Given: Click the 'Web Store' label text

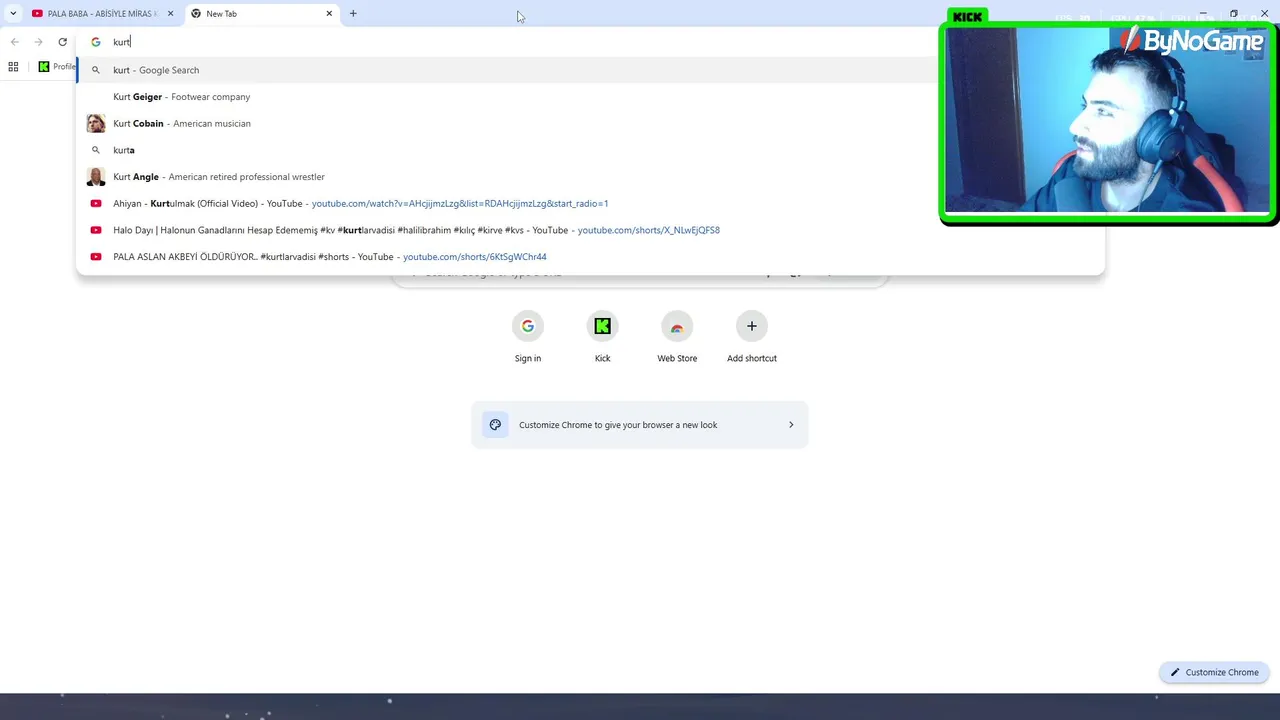Looking at the screenshot, I should 677,358.
